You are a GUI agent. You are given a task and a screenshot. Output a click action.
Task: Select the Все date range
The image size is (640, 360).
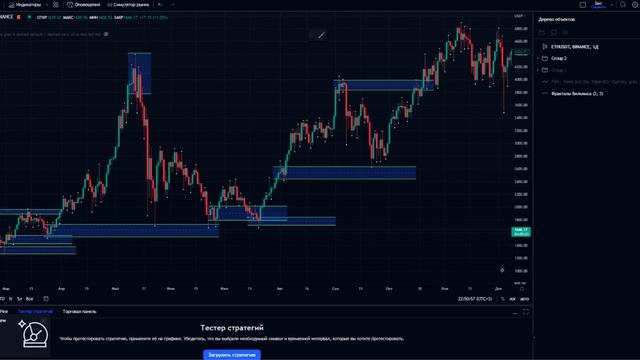click(x=29, y=299)
